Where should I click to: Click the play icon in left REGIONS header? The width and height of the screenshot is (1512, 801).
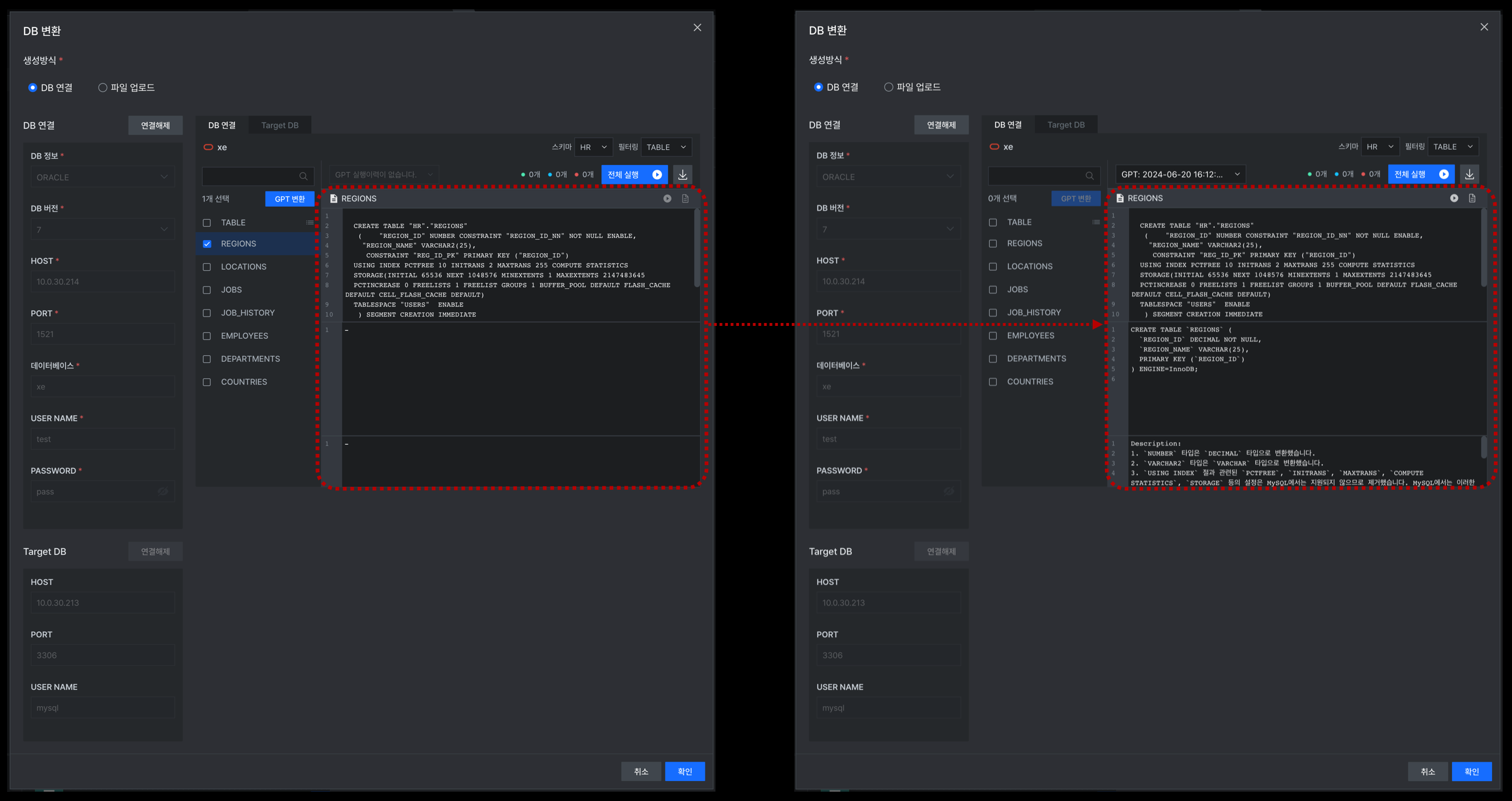pos(667,198)
